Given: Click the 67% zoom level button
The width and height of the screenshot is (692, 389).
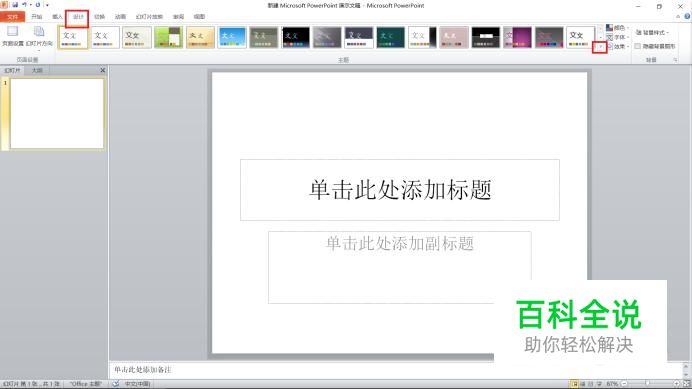Looking at the screenshot, I should 612,384.
